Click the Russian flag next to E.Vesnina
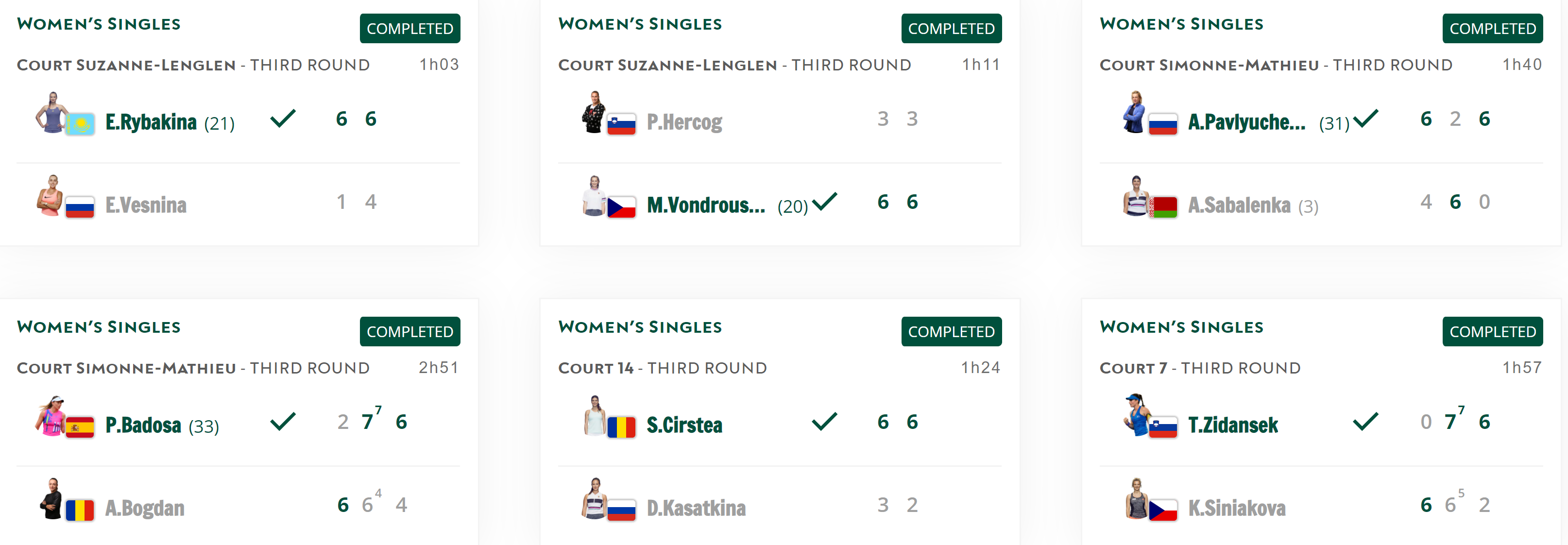This screenshot has width=1568, height=545. click(80, 207)
